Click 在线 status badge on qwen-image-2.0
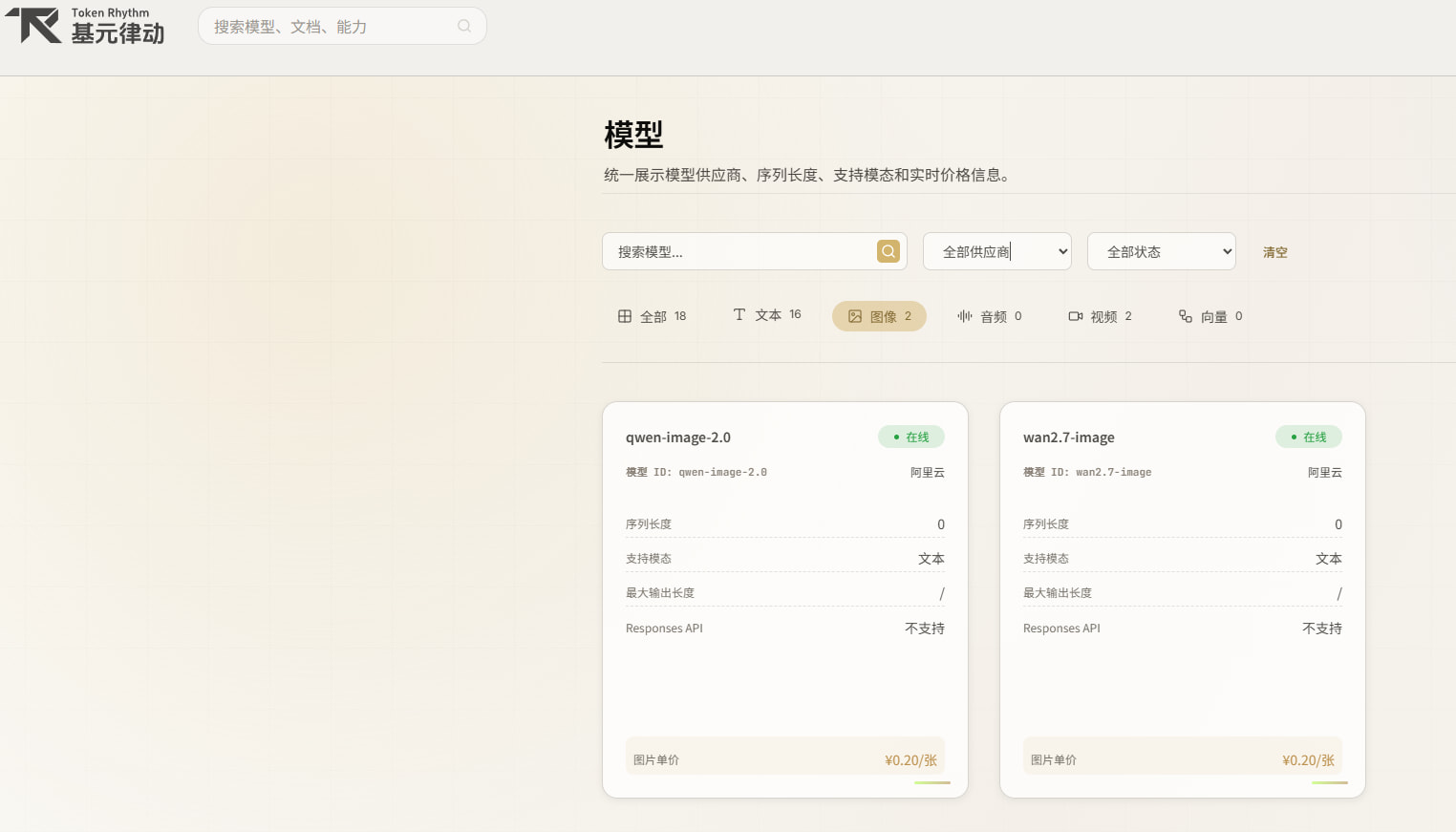This screenshot has width=1456, height=832. click(x=911, y=437)
